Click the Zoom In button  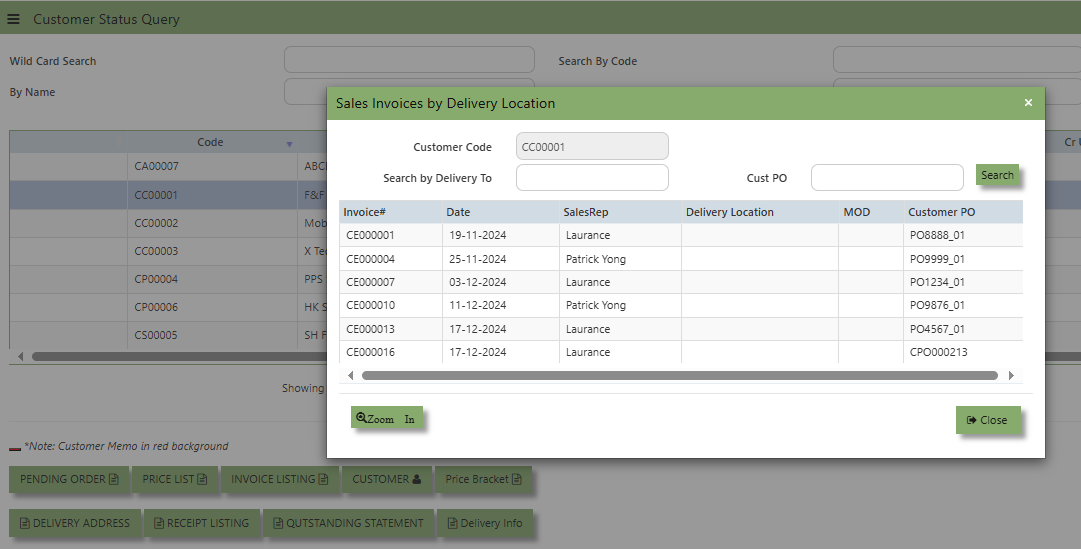pos(387,418)
